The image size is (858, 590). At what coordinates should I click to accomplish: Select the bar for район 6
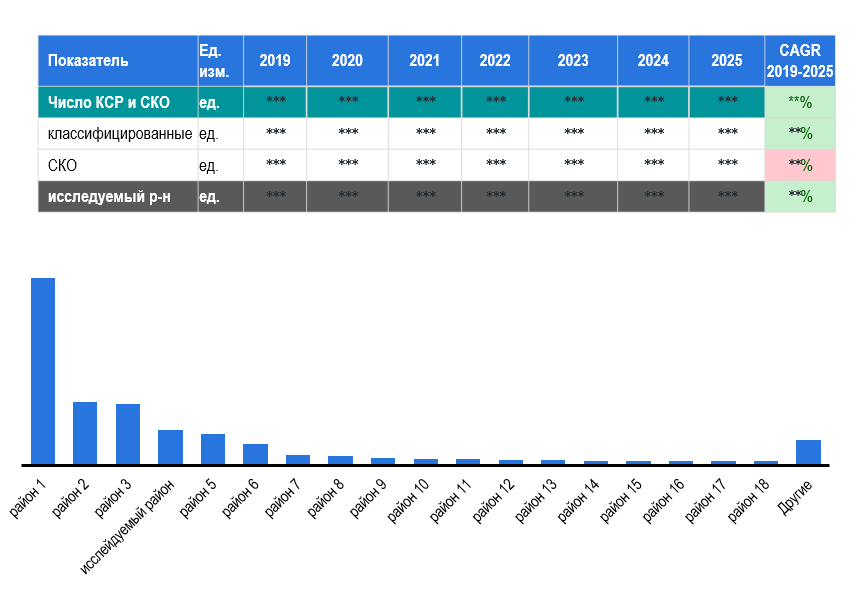tap(256, 454)
